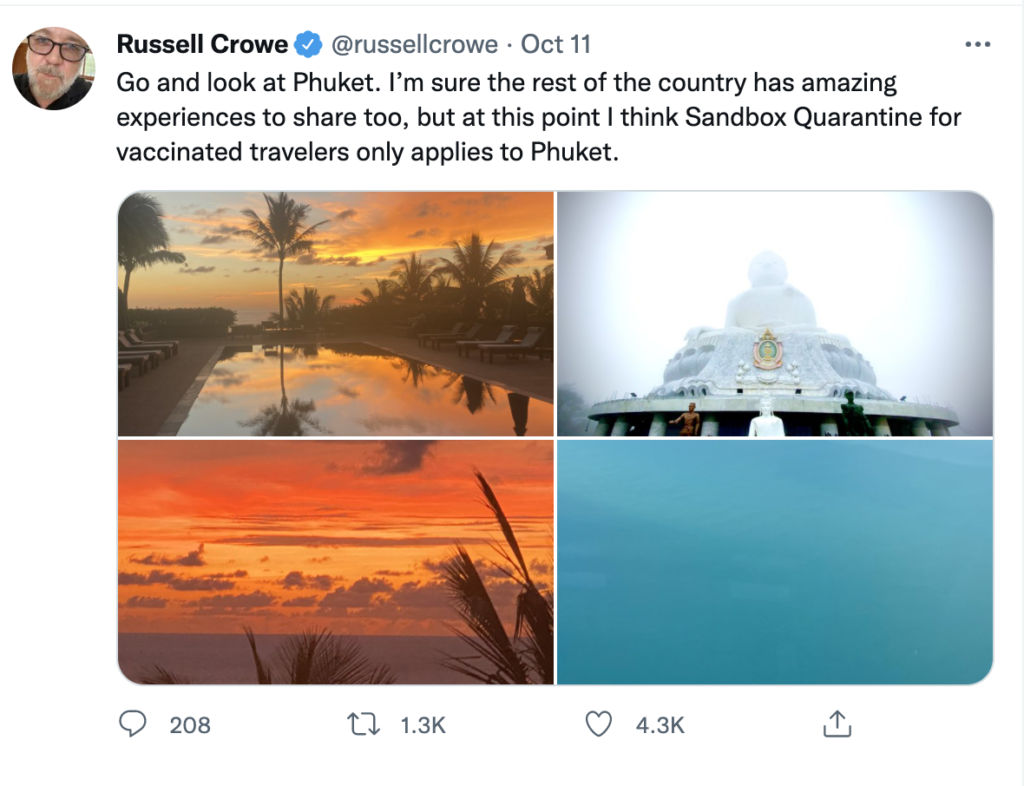Click the blue verified badge
Image resolution: width=1024 pixels, height=786 pixels.
coord(308,44)
